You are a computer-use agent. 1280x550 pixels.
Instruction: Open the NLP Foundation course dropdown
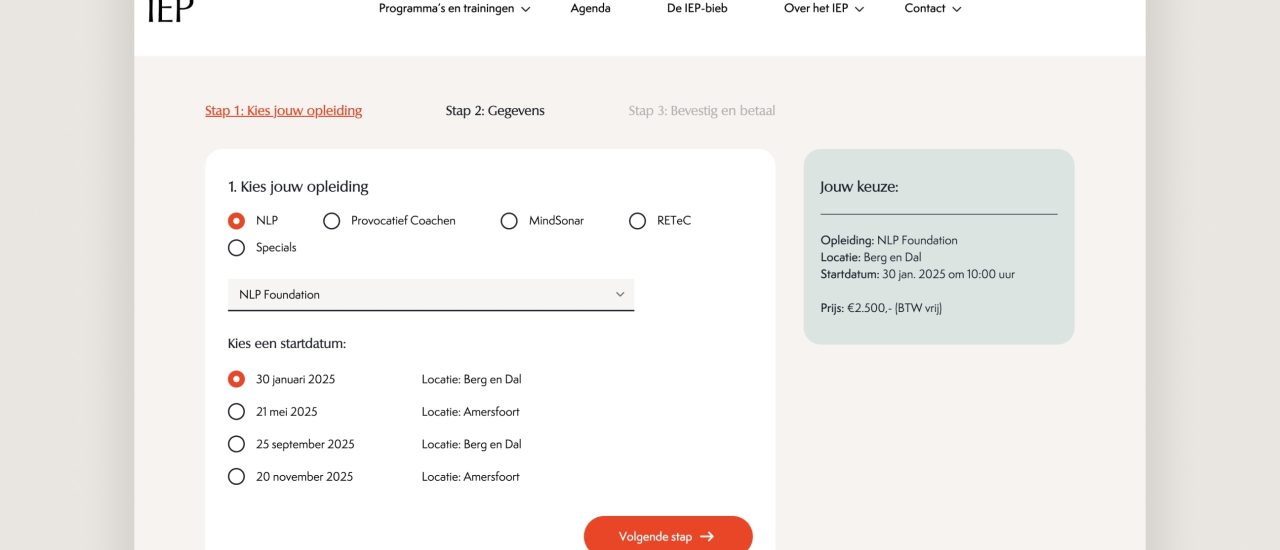431,295
